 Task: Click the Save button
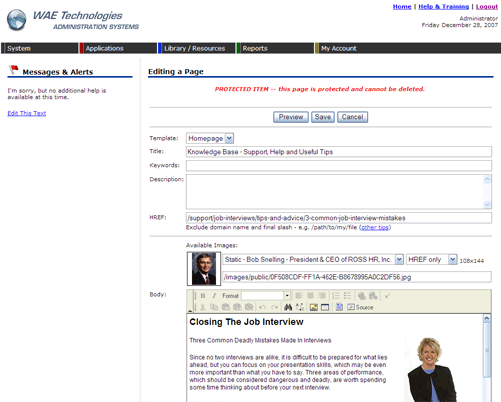[x=323, y=117]
